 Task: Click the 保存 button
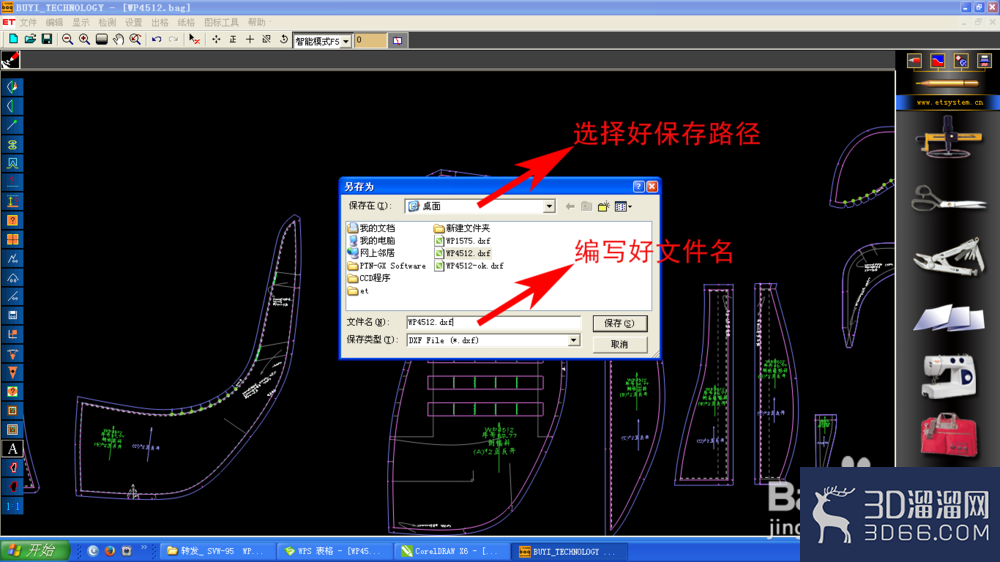[619, 323]
